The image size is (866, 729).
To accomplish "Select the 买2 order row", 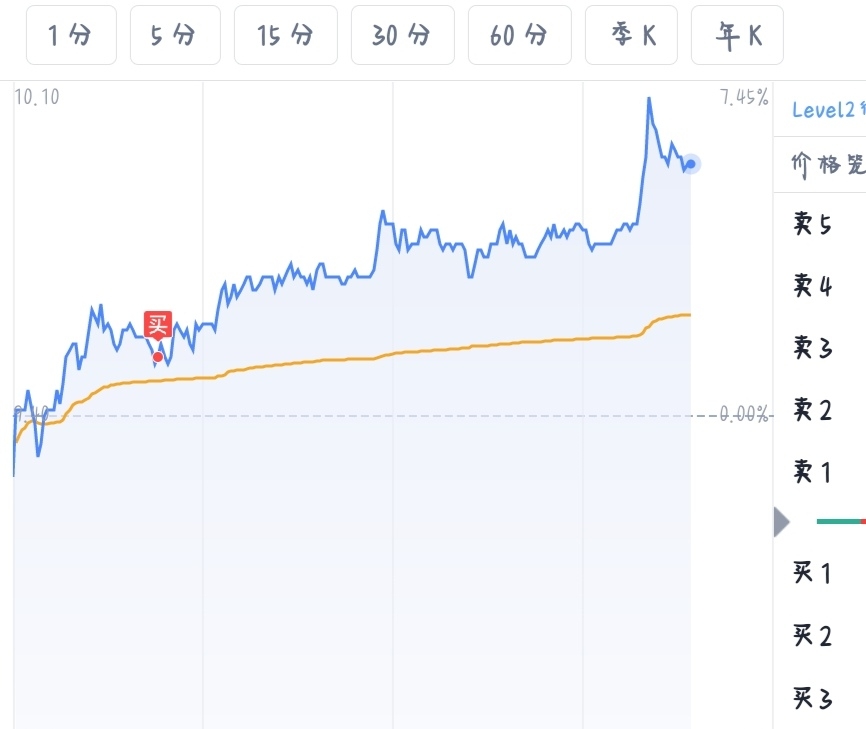I will [x=813, y=635].
